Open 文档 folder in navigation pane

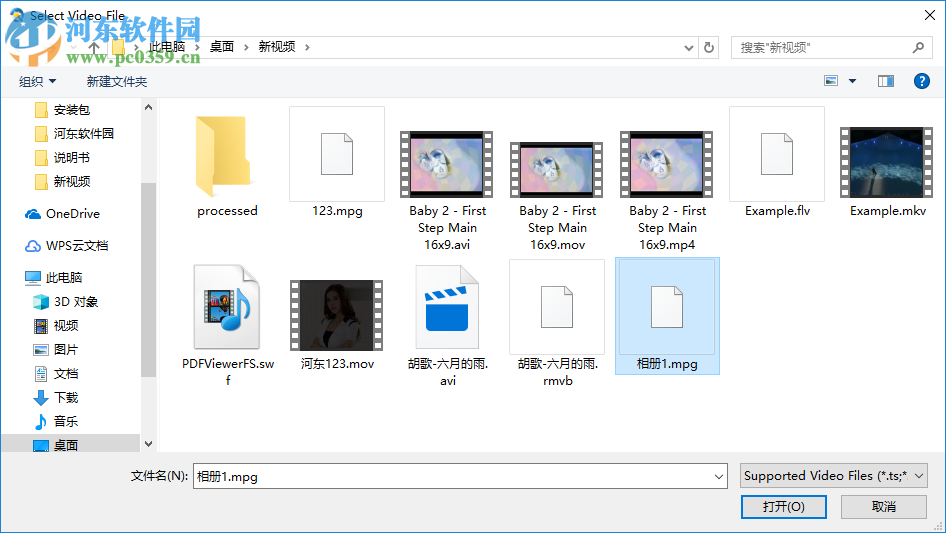pos(56,374)
